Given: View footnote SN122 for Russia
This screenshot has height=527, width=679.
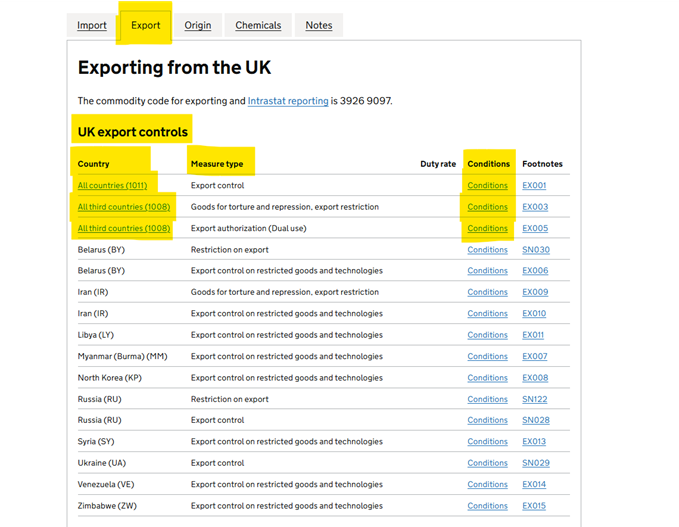Looking at the screenshot, I should tap(535, 399).
